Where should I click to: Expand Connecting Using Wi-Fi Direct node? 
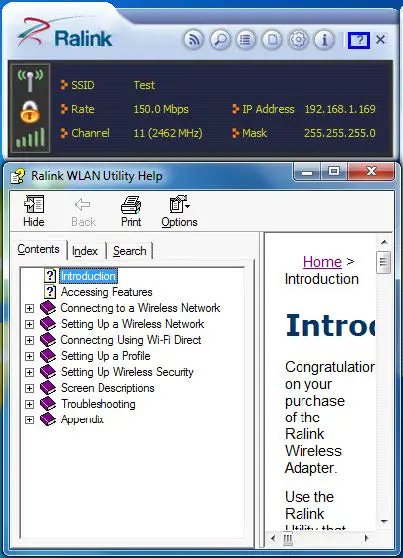pos(30,340)
